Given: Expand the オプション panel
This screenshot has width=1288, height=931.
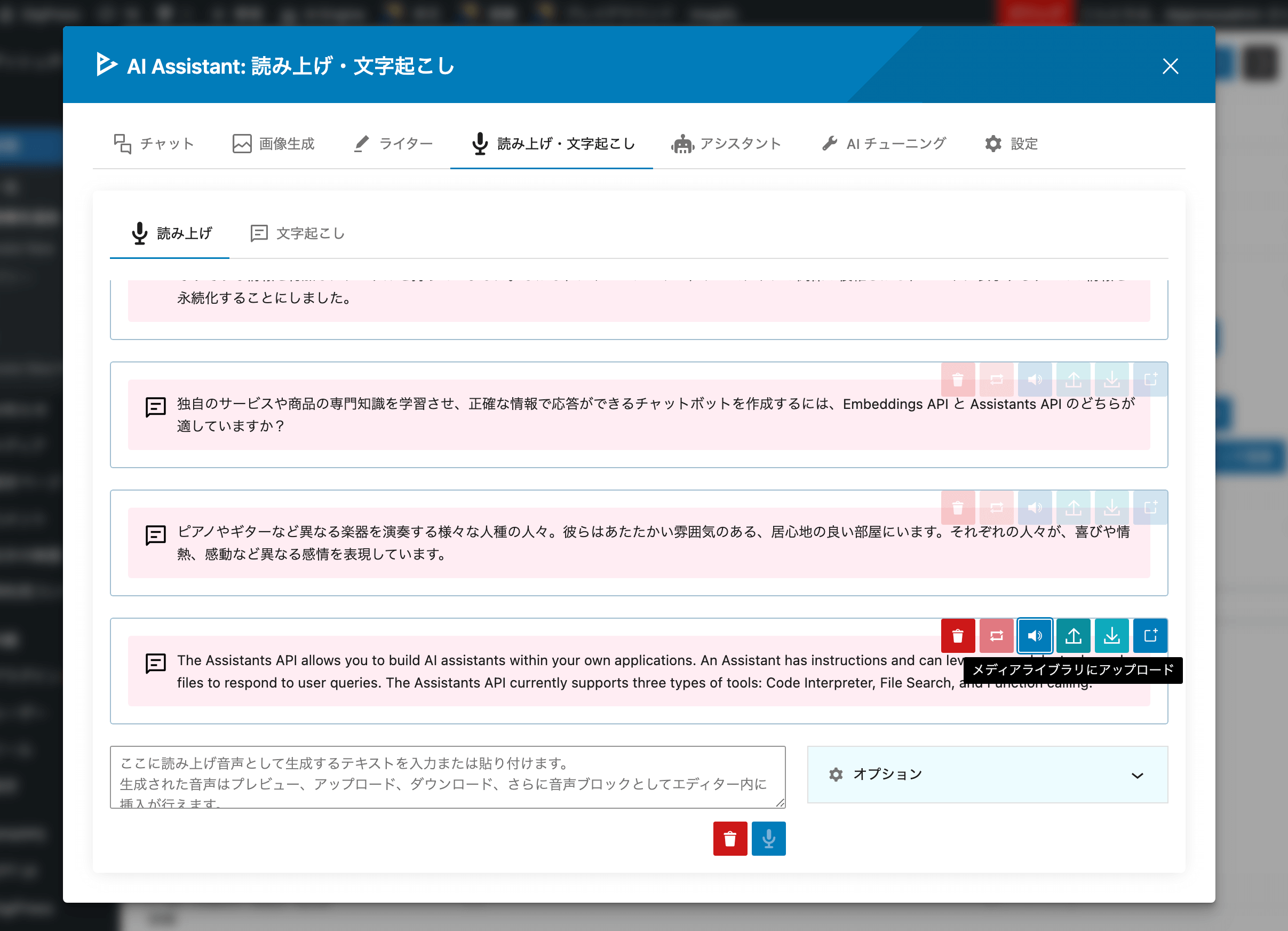Looking at the screenshot, I should 988,775.
